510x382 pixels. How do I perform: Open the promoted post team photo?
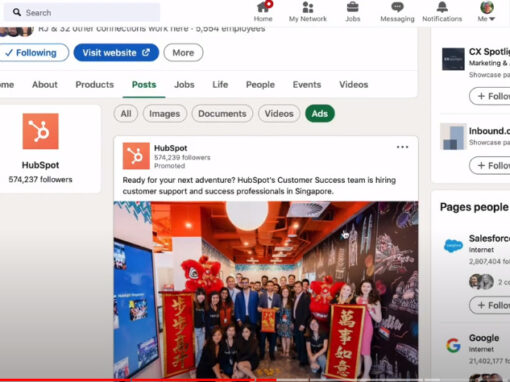tap(266, 290)
